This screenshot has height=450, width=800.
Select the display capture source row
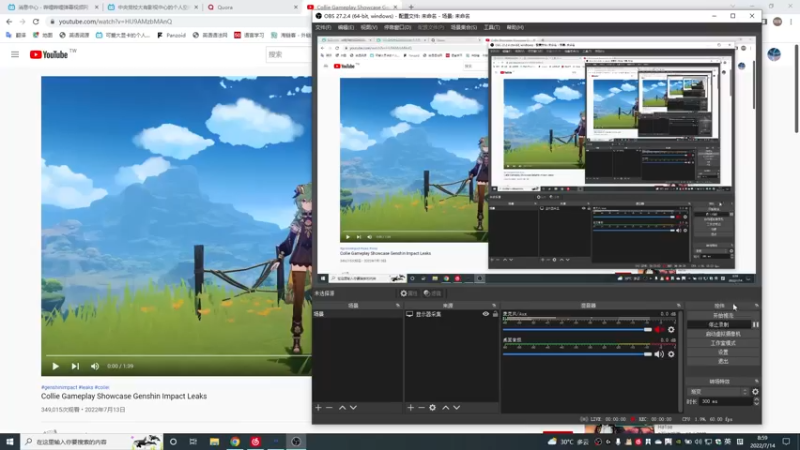[x=452, y=314]
